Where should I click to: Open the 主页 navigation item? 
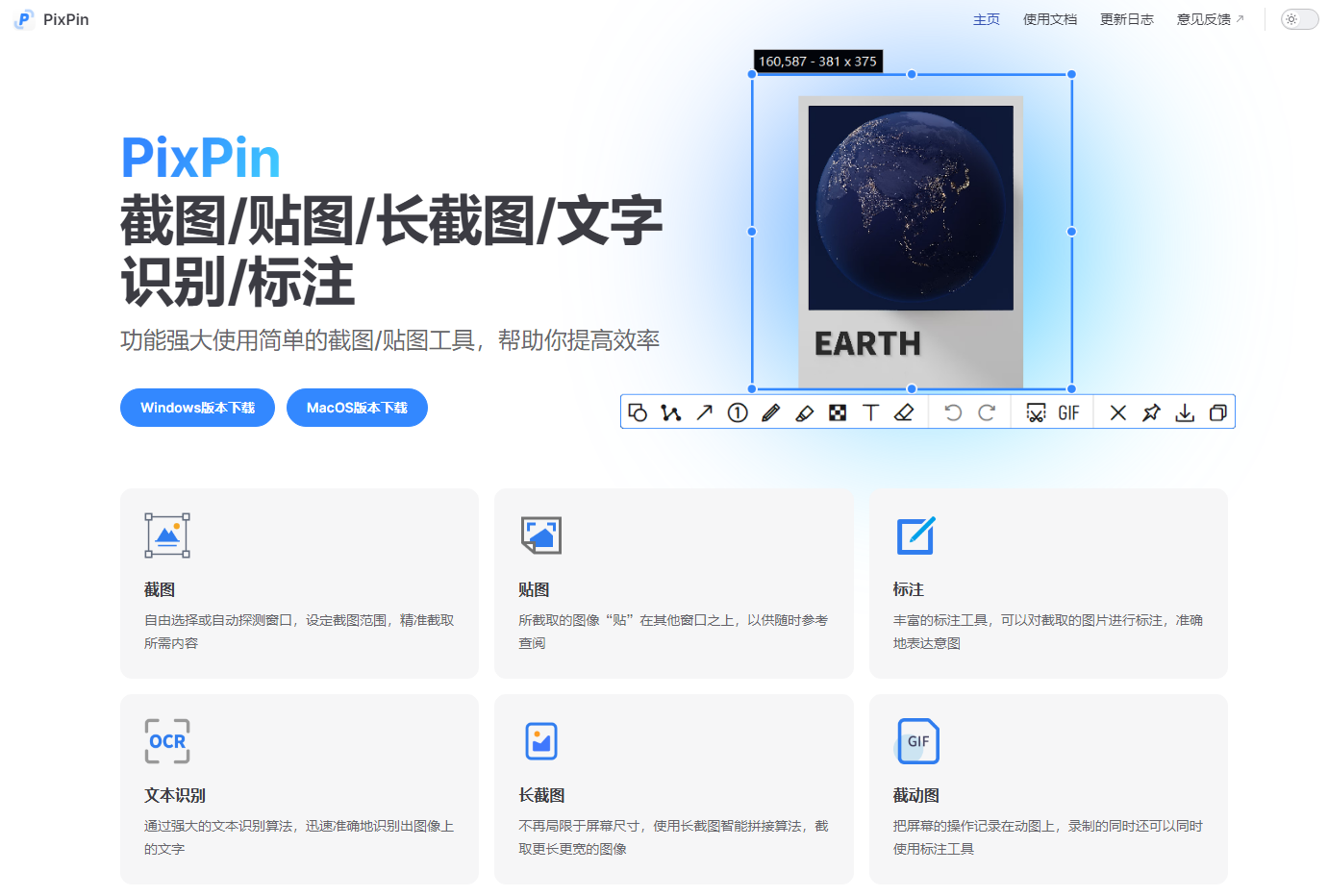[987, 19]
